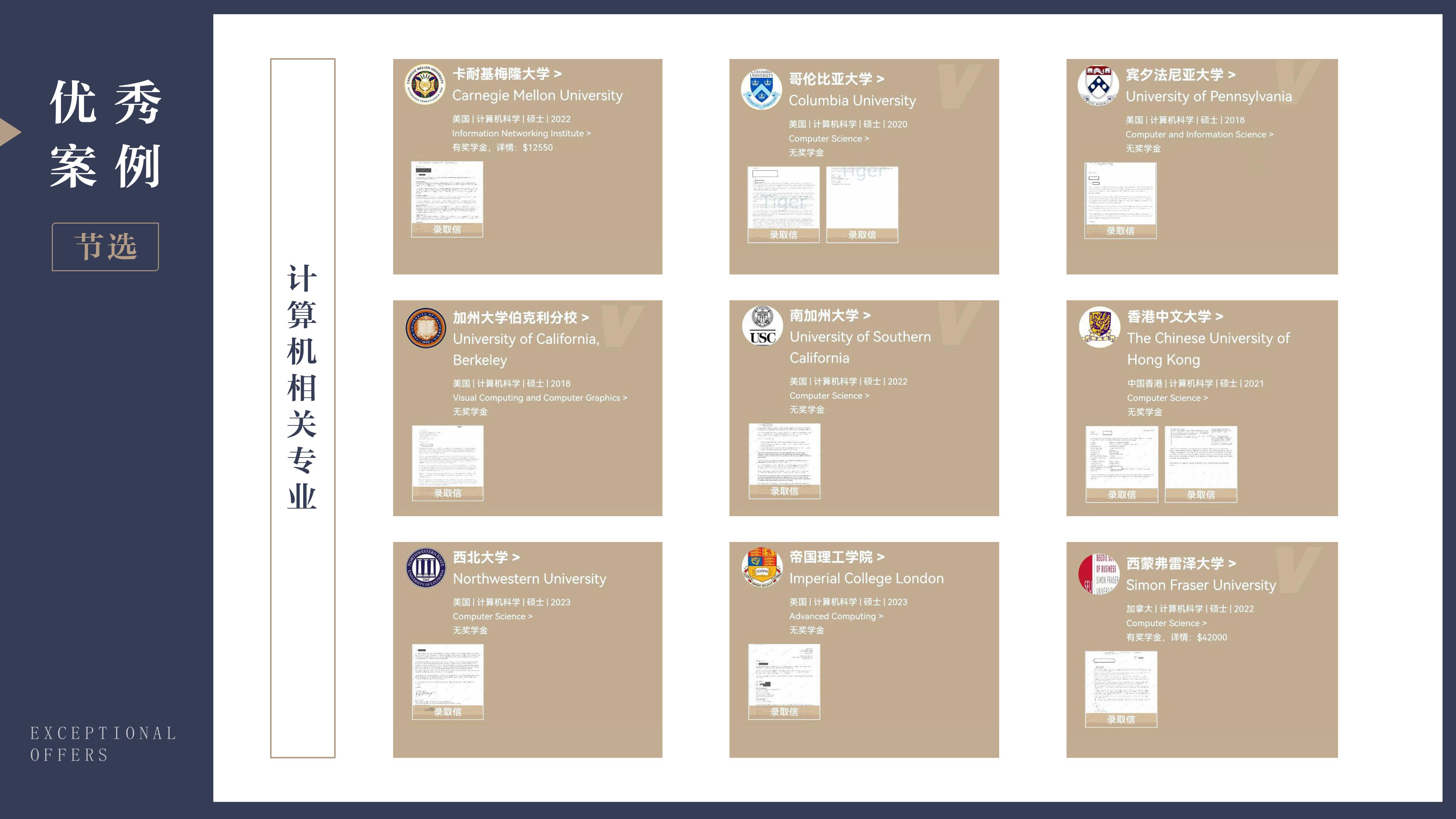Open first CUHK admission letter thumbnail
The width and height of the screenshot is (1456, 819).
coord(1121,464)
